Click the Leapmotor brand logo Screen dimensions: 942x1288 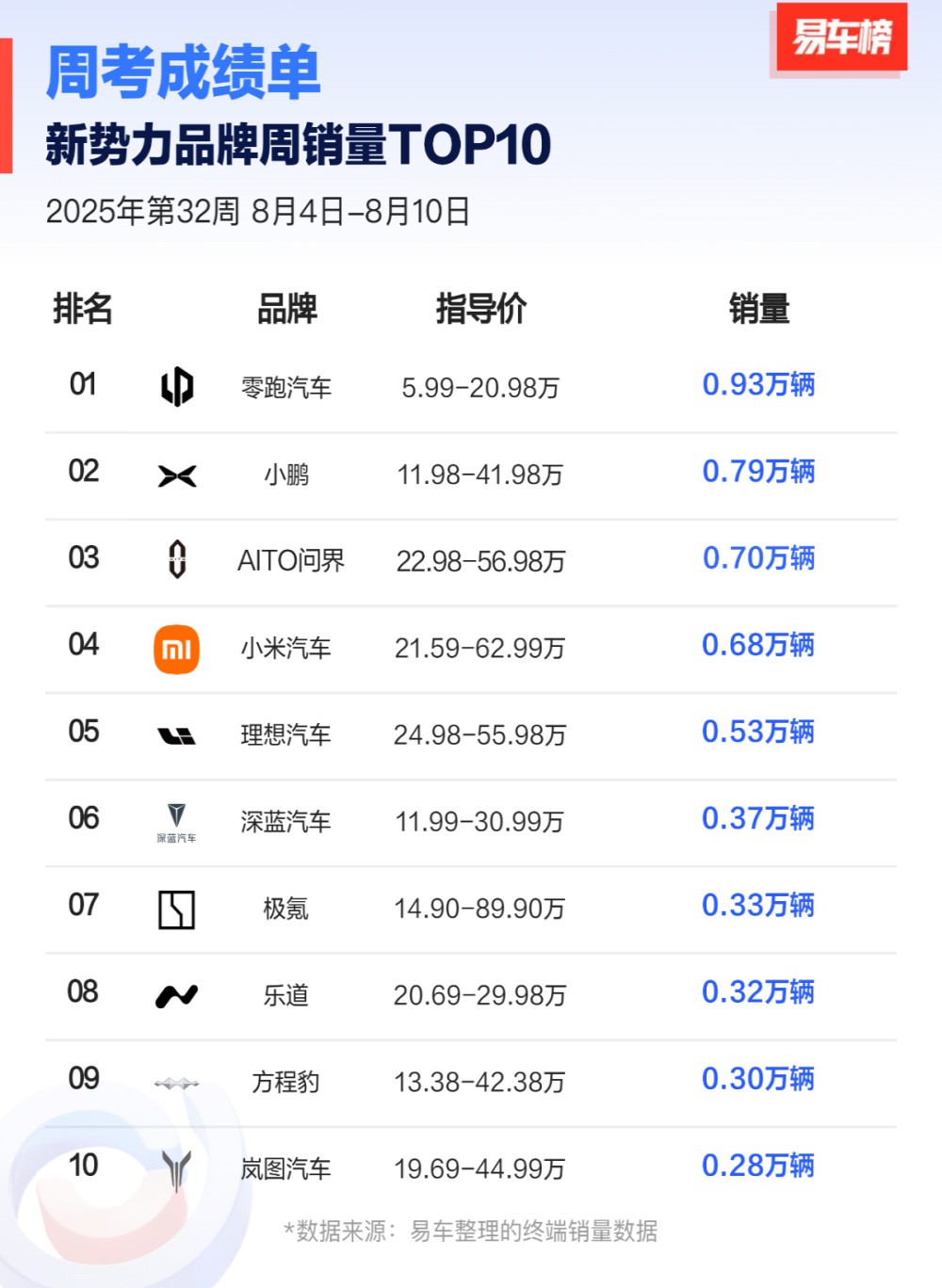(x=177, y=386)
